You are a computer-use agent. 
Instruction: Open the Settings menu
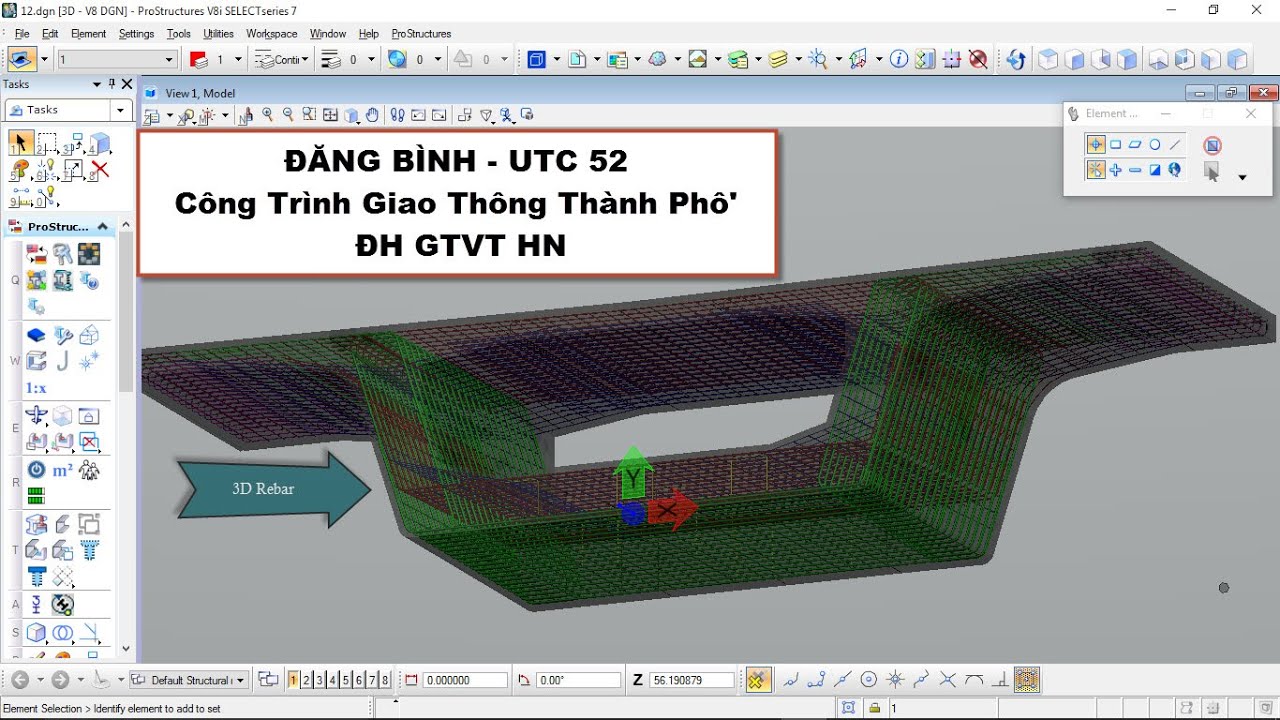coord(136,33)
